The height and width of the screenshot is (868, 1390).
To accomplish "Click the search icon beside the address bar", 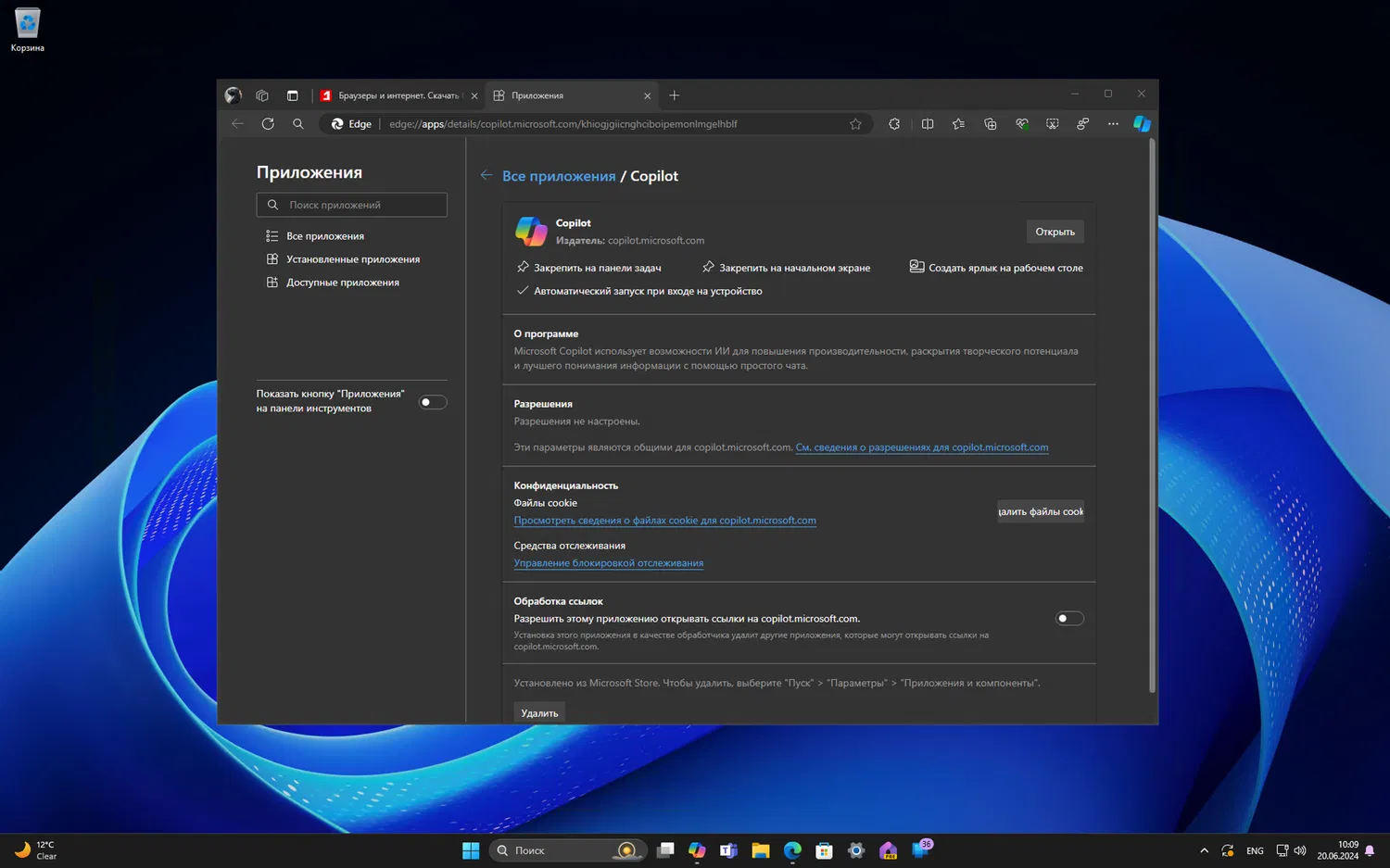I will (x=297, y=124).
